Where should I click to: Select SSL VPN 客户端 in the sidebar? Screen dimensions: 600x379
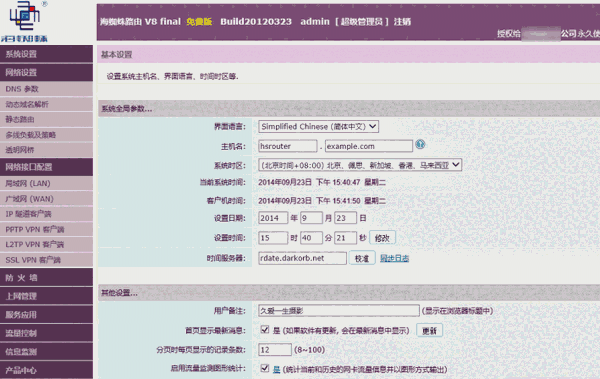coord(46,260)
